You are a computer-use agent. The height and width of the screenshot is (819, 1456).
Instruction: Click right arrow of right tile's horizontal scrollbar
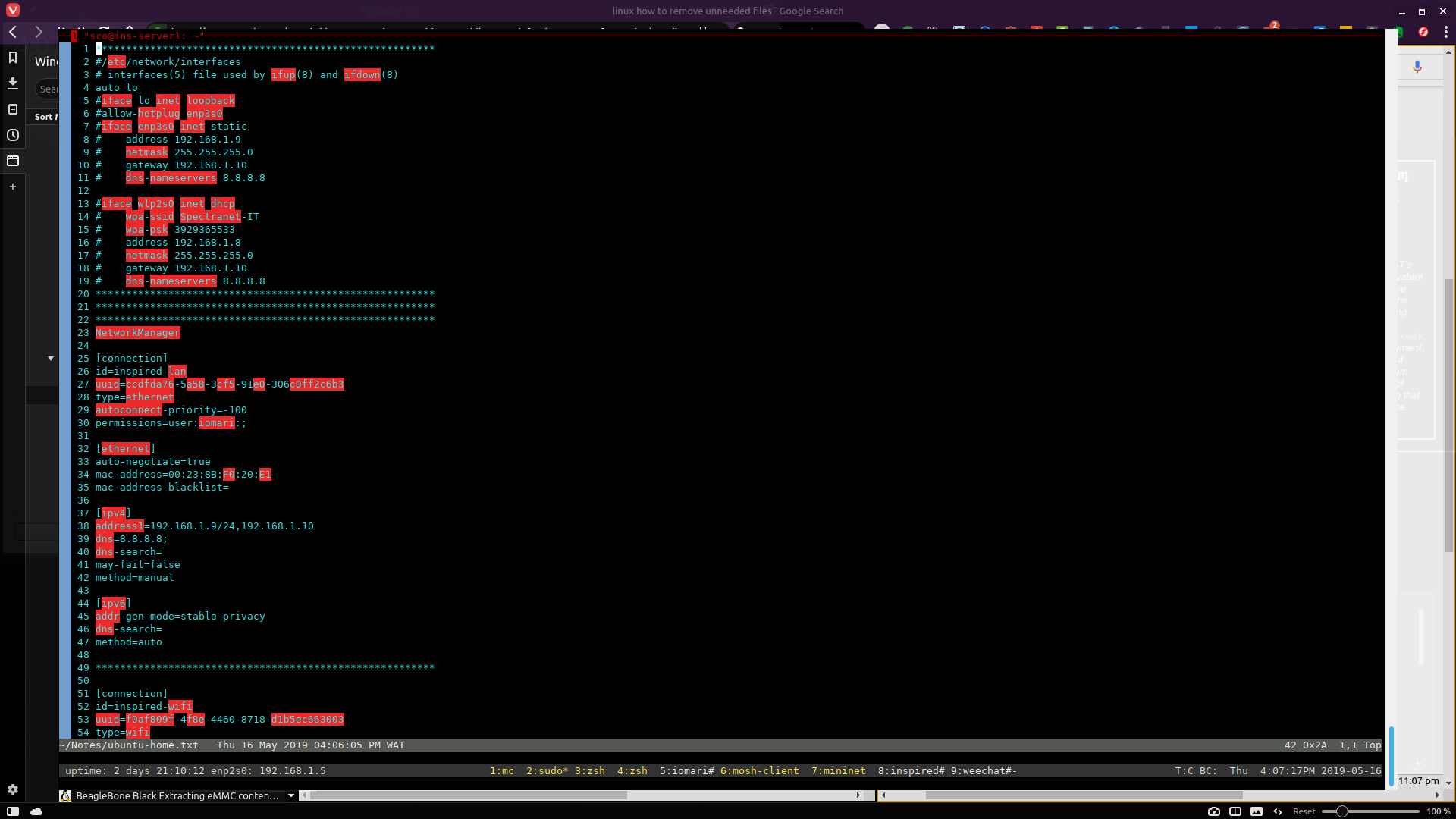click(x=1438, y=795)
